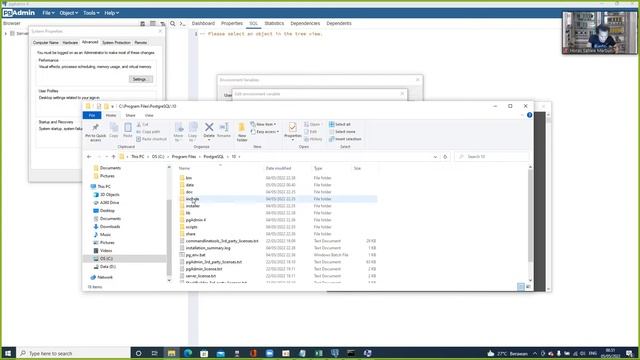
Task: Select the installation_summary.log file
Action: 208,248
